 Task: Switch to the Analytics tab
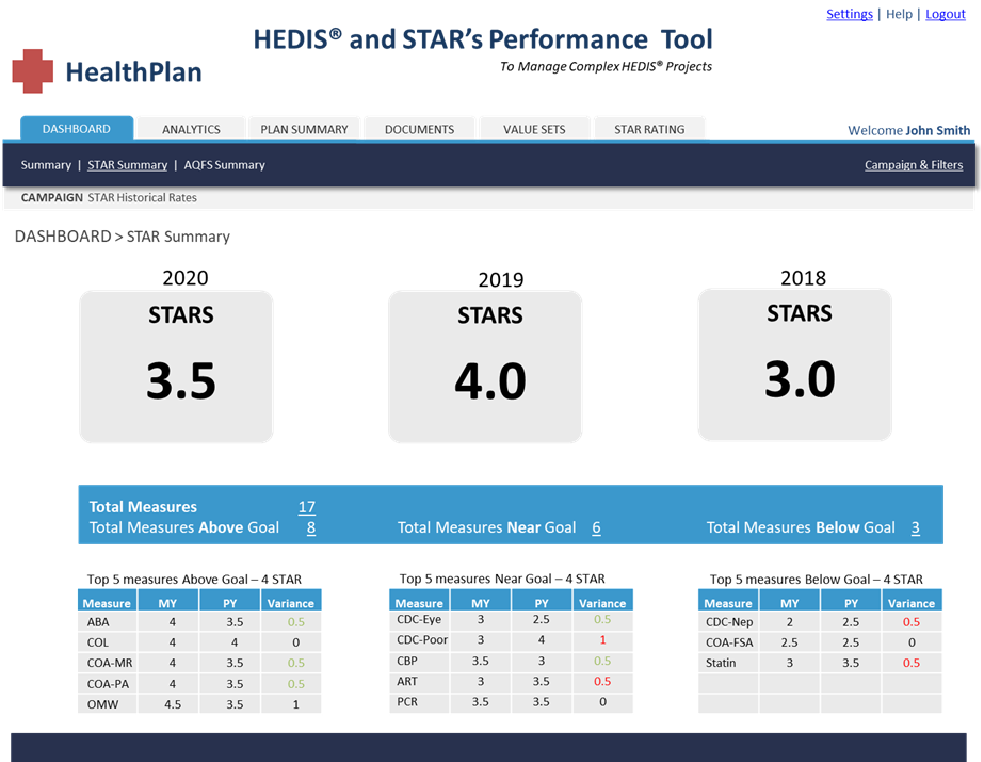pos(191,129)
